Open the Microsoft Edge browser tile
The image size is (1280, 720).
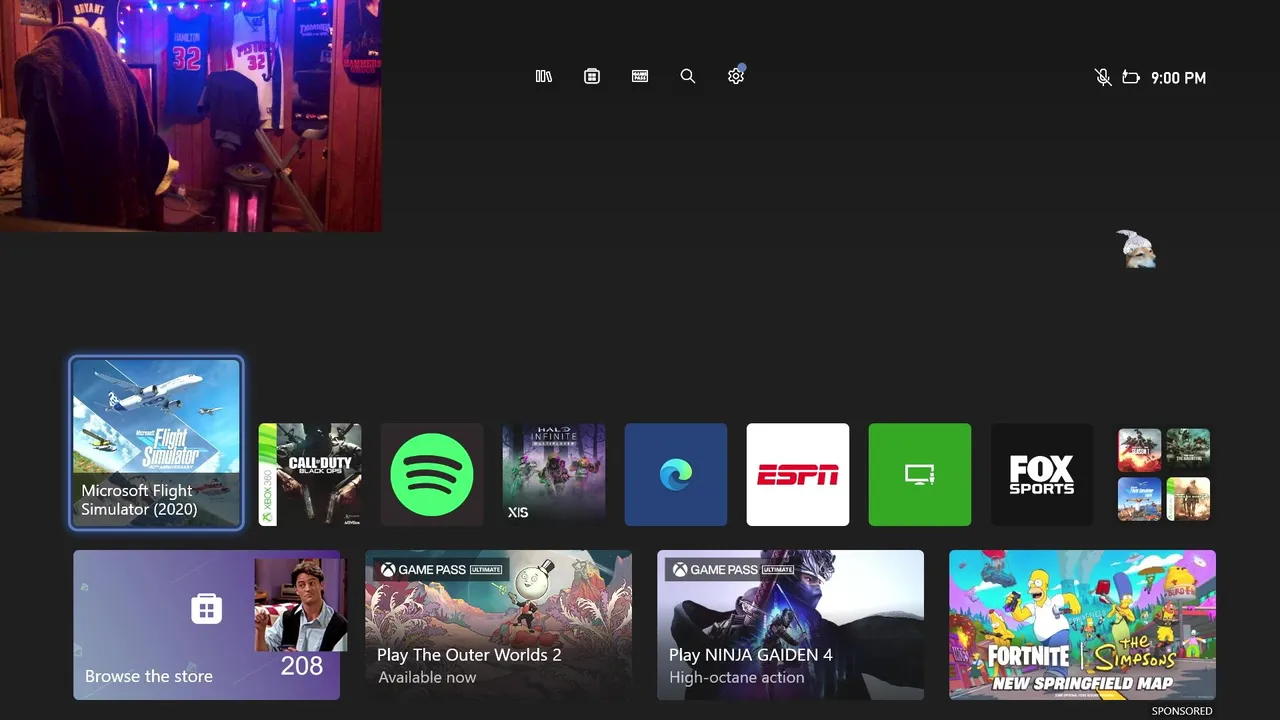(x=676, y=474)
